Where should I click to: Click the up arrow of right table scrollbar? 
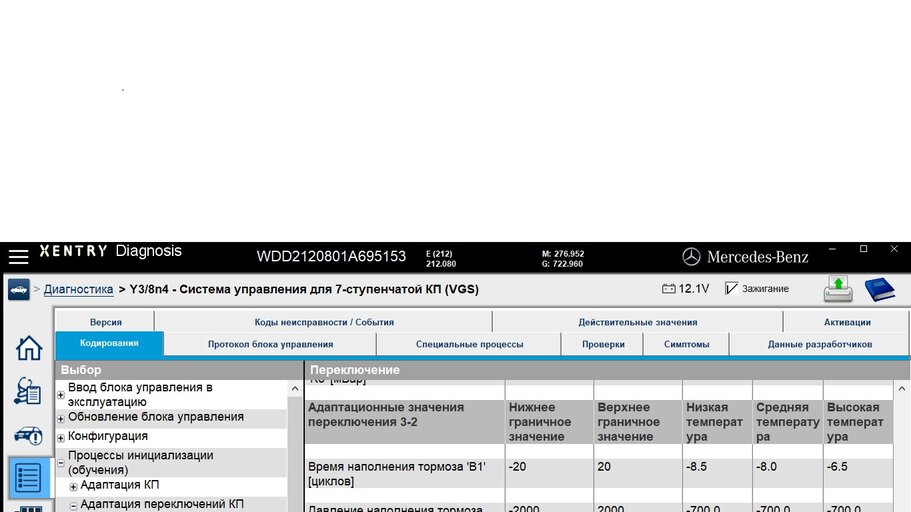[x=902, y=389]
